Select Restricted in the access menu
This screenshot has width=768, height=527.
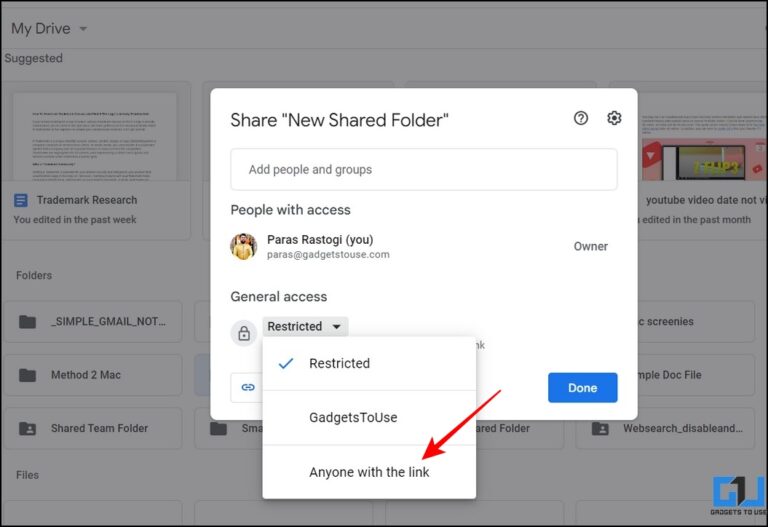point(369,363)
